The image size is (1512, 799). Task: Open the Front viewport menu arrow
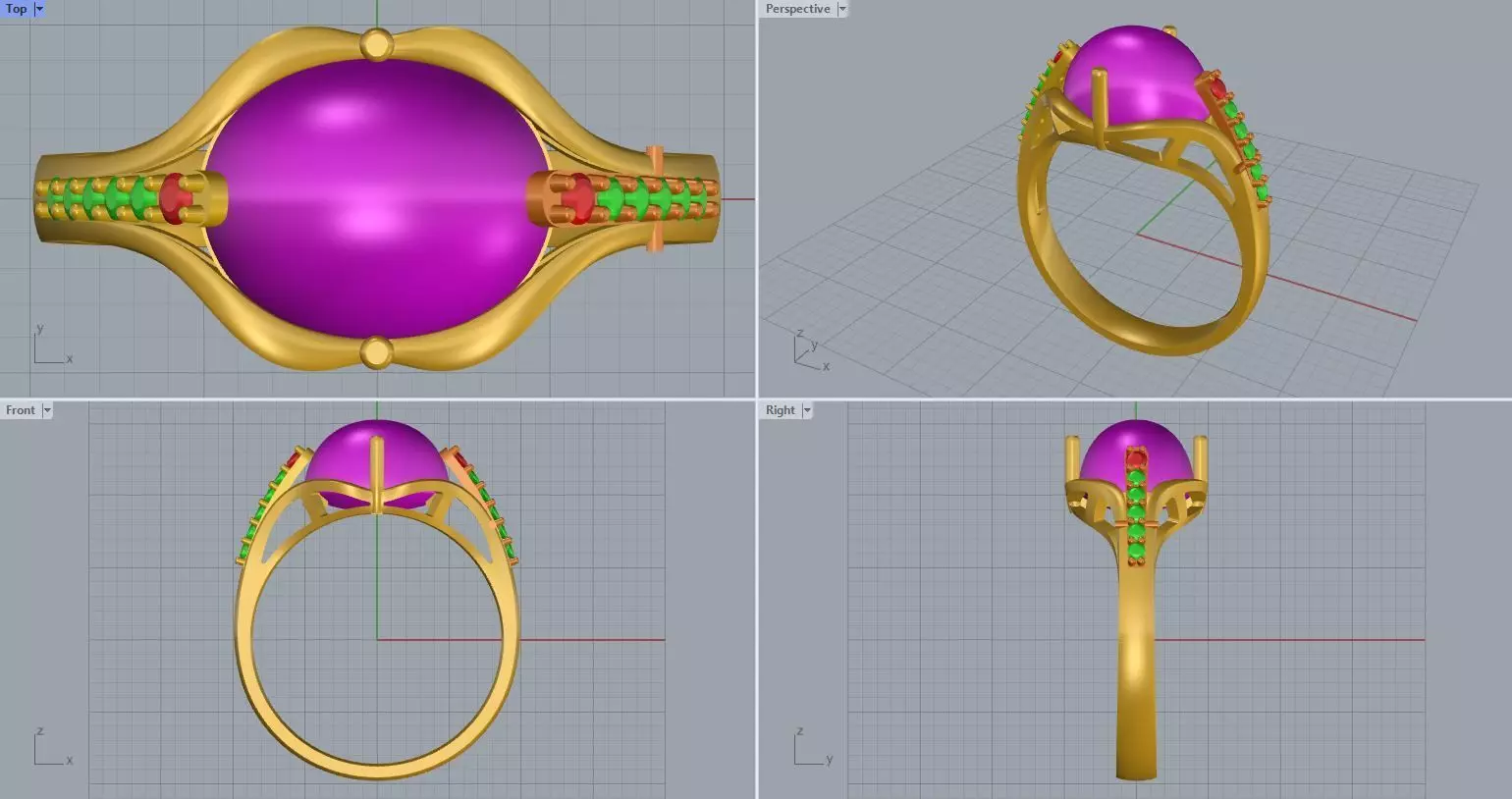click(x=46, y=410)
